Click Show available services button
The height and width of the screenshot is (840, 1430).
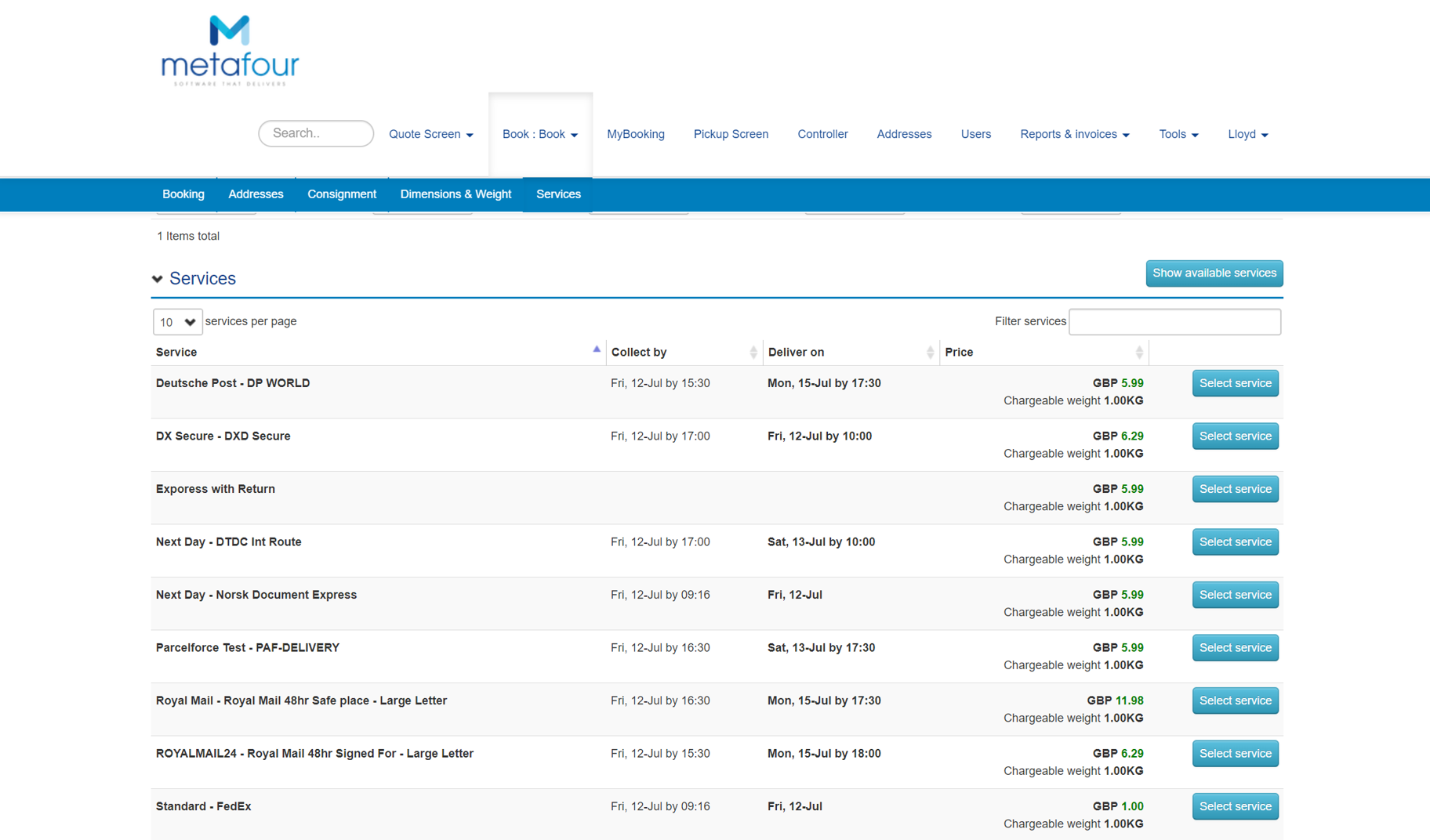(1214, 273)
